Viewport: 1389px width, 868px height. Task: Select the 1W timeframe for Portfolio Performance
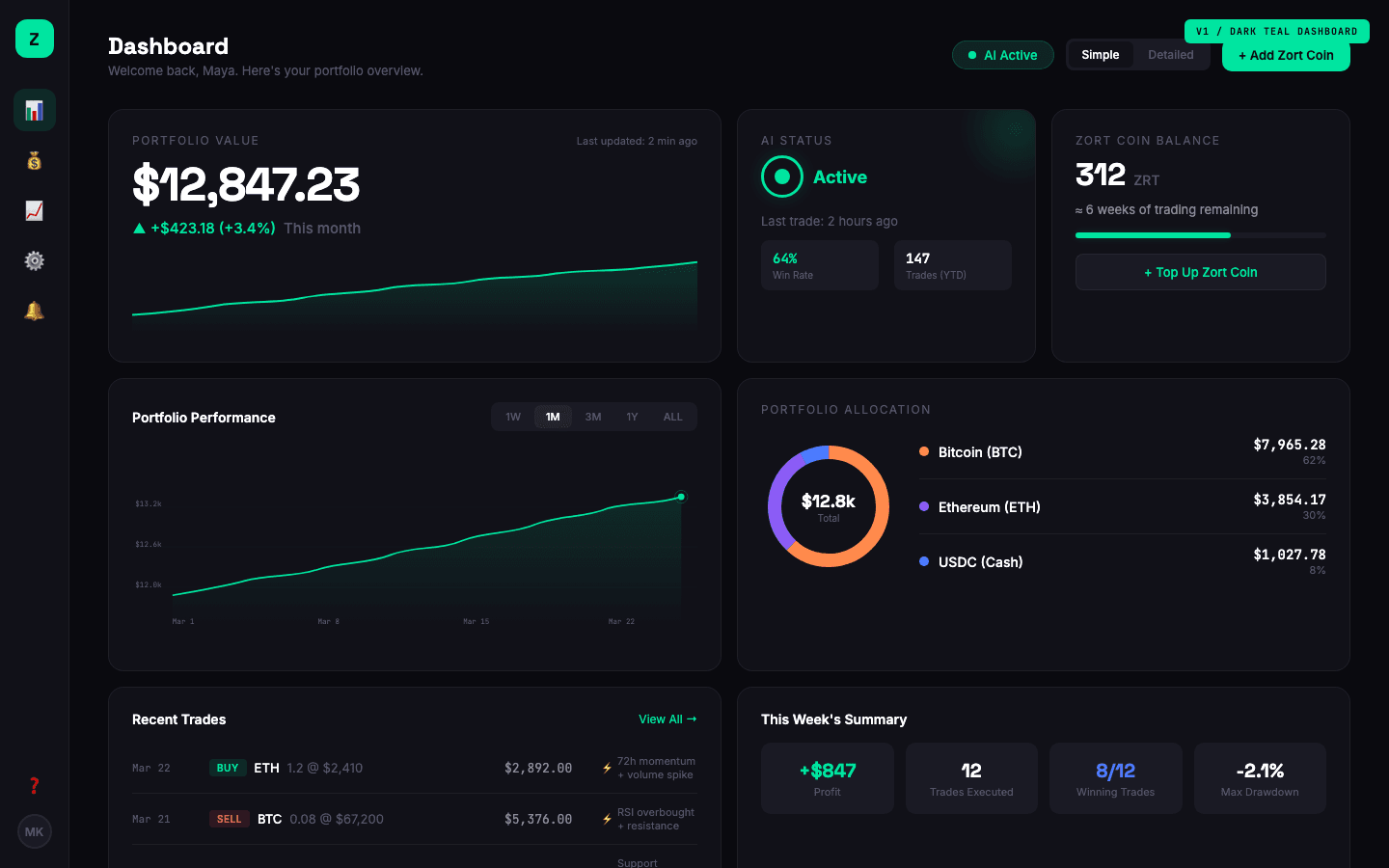coord(512,416)
